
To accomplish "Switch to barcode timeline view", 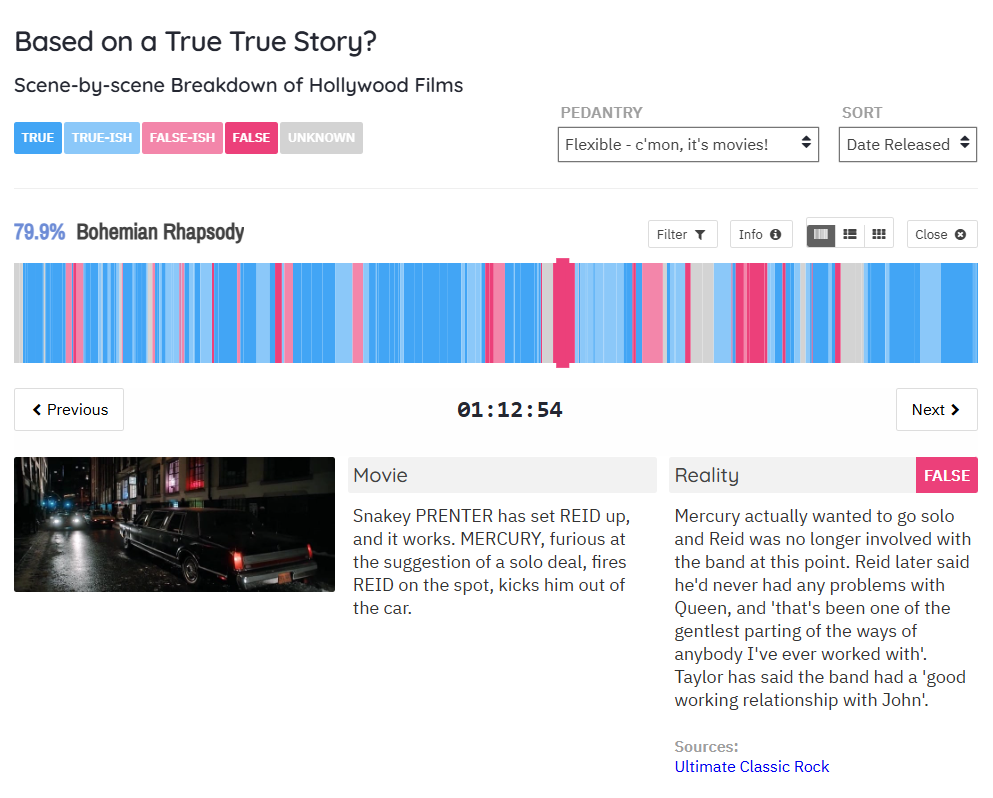I will [821, 234].
